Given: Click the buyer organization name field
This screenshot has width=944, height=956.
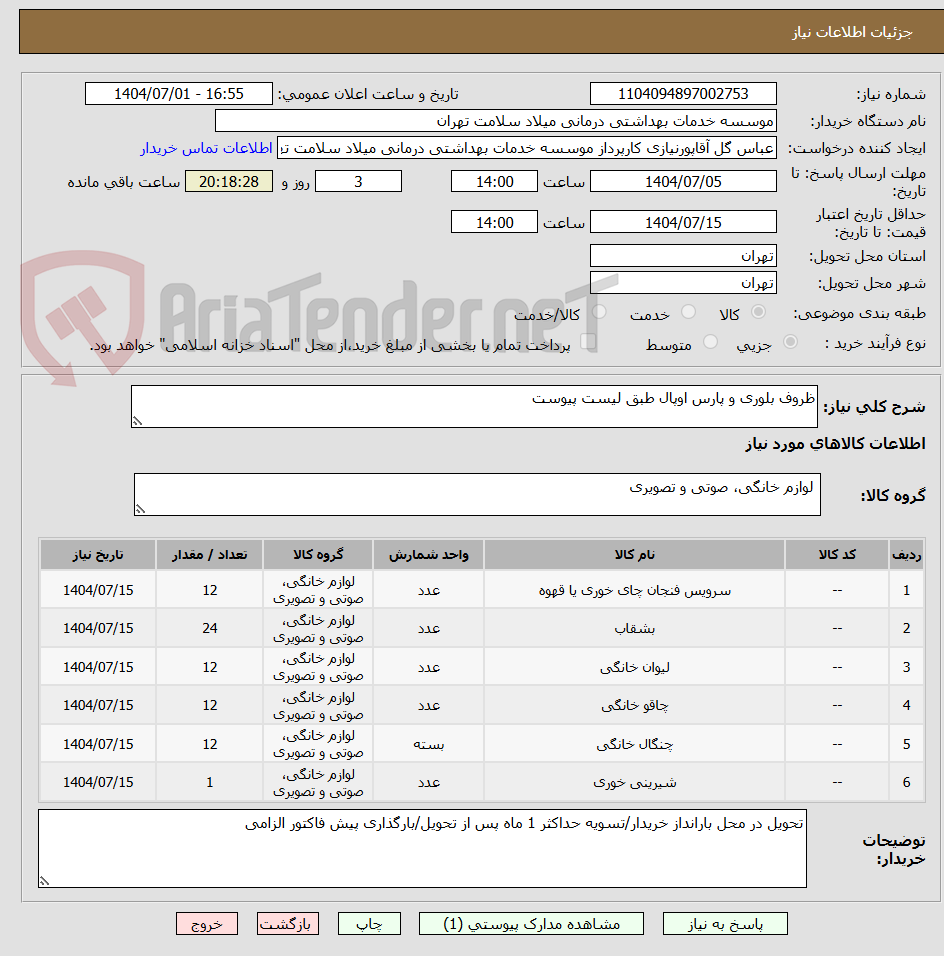Looking at the screenshot, I should (x=496, y=121).
